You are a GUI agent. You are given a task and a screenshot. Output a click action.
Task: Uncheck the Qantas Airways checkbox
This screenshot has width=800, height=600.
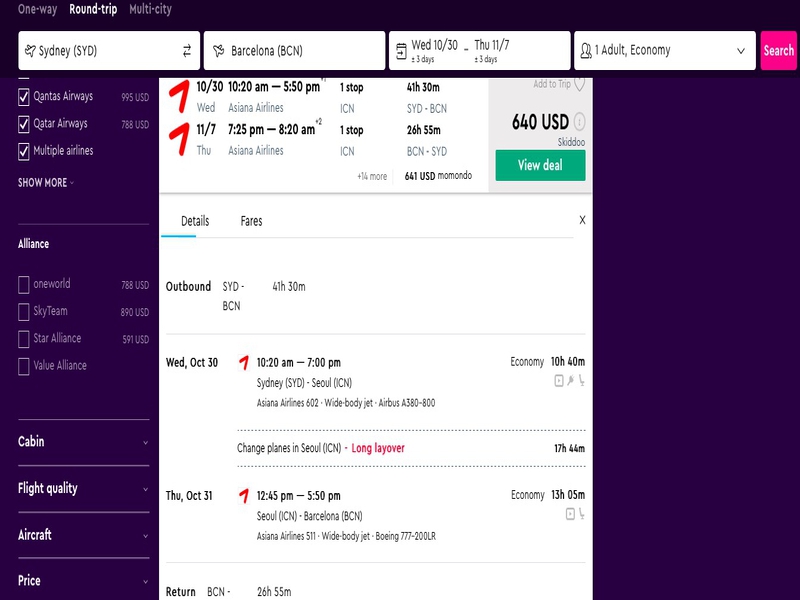pos(23,97)
